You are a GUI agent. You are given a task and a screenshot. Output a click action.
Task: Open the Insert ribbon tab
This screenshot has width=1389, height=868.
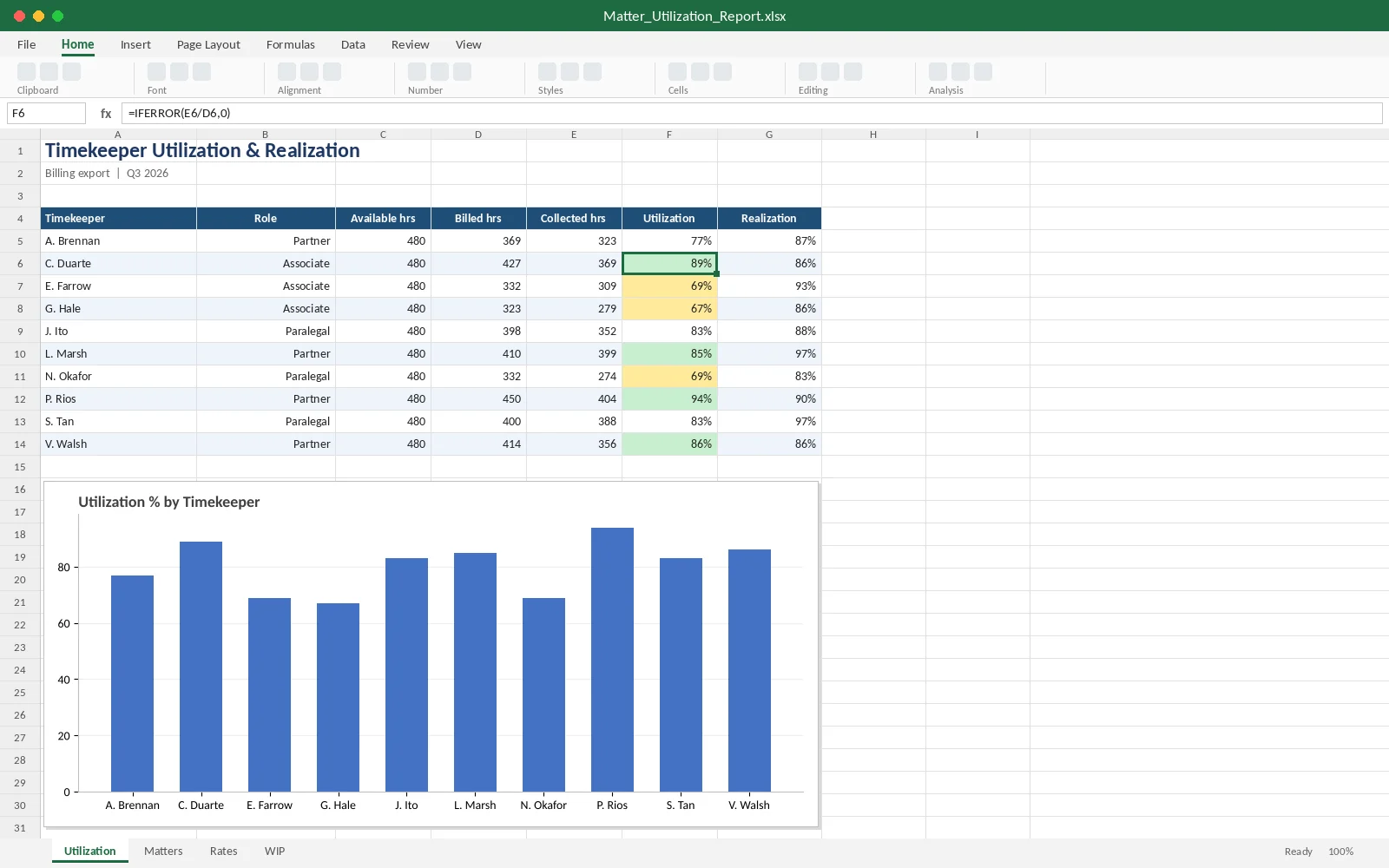[x=135, y=44]
